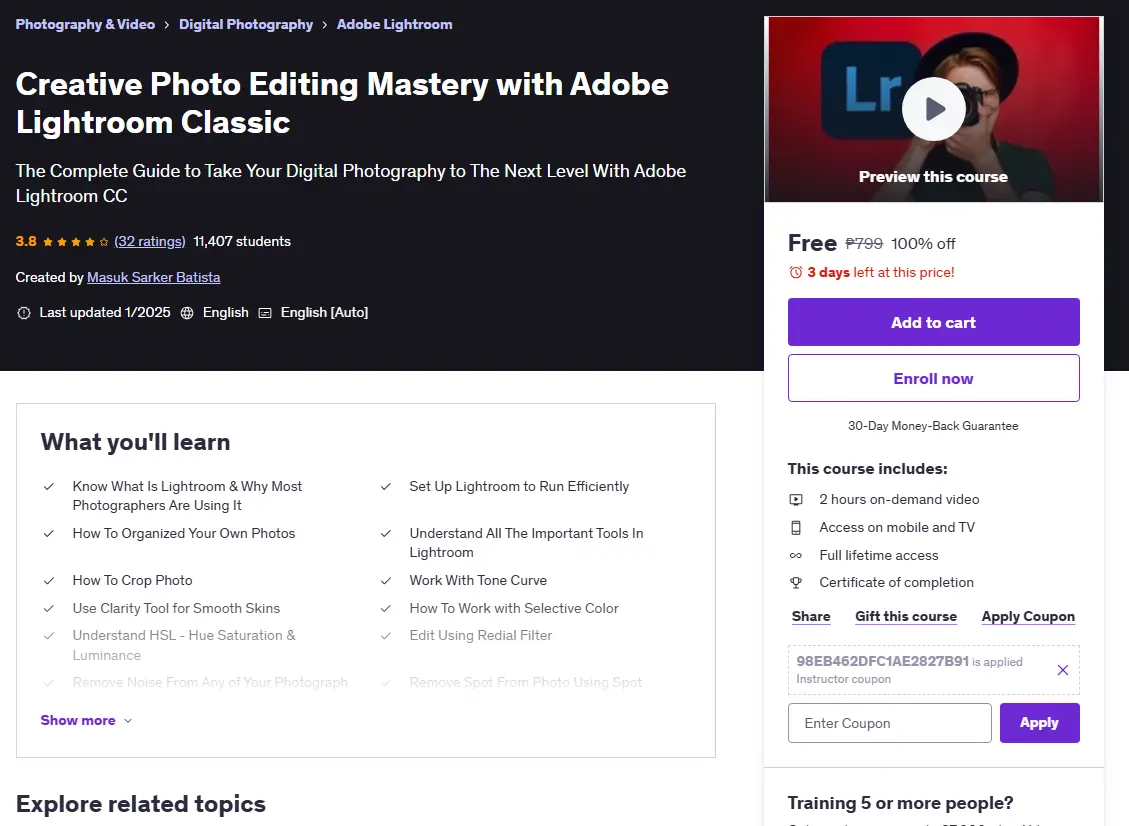
Task: Remove the applied coupon with the X icon
Action: point(1062,670)
